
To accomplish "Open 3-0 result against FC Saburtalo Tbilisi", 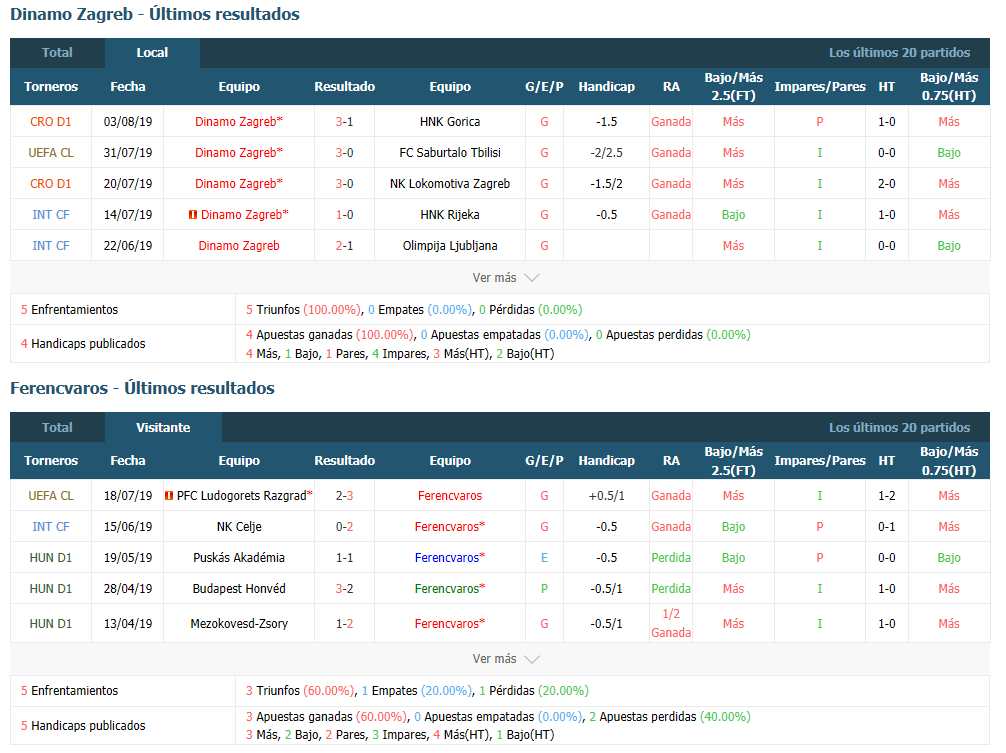I will pyautogui.click(x=345, y=153).
